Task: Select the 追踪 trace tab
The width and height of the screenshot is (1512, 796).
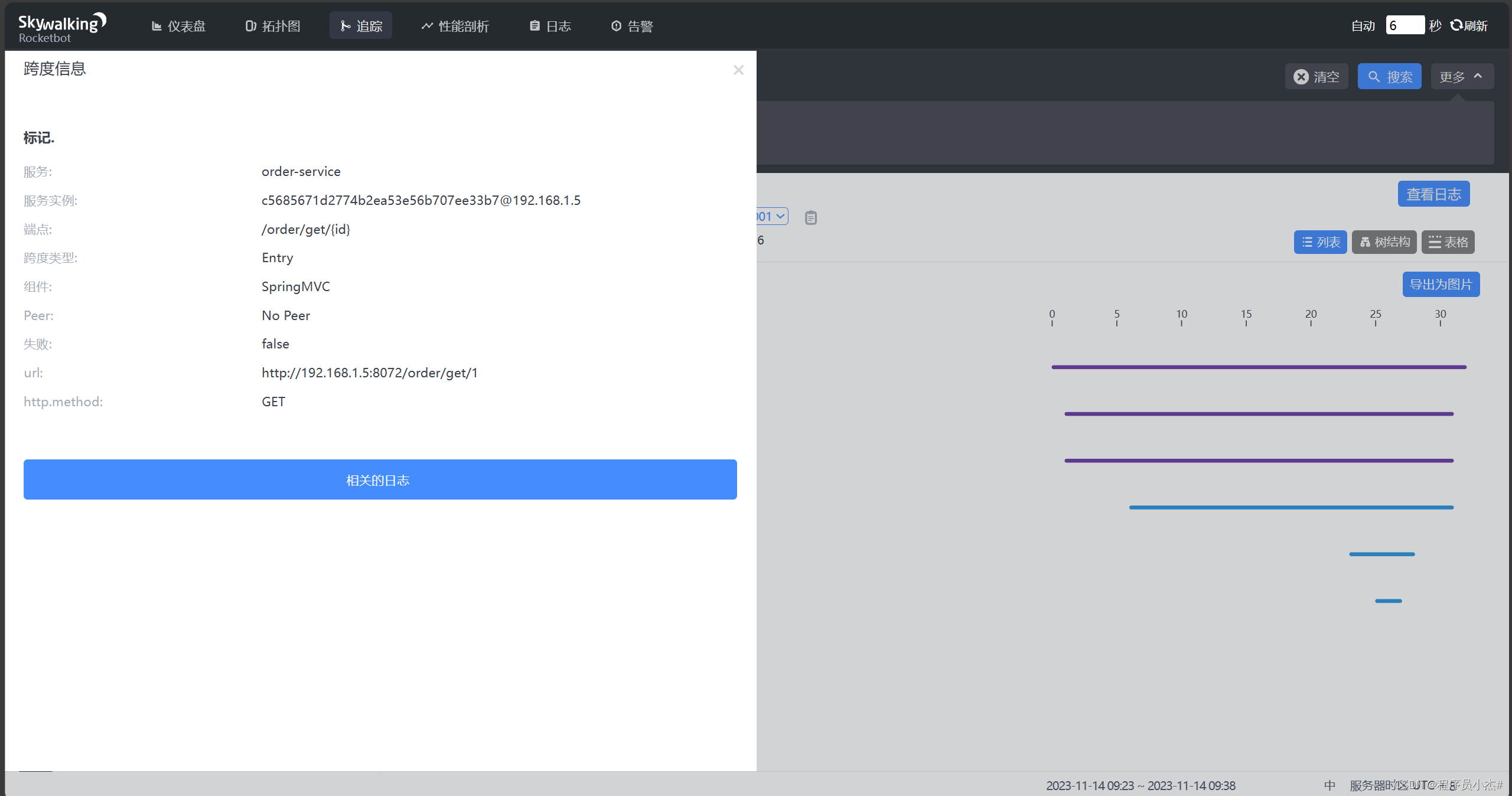Action: [361, 26]
